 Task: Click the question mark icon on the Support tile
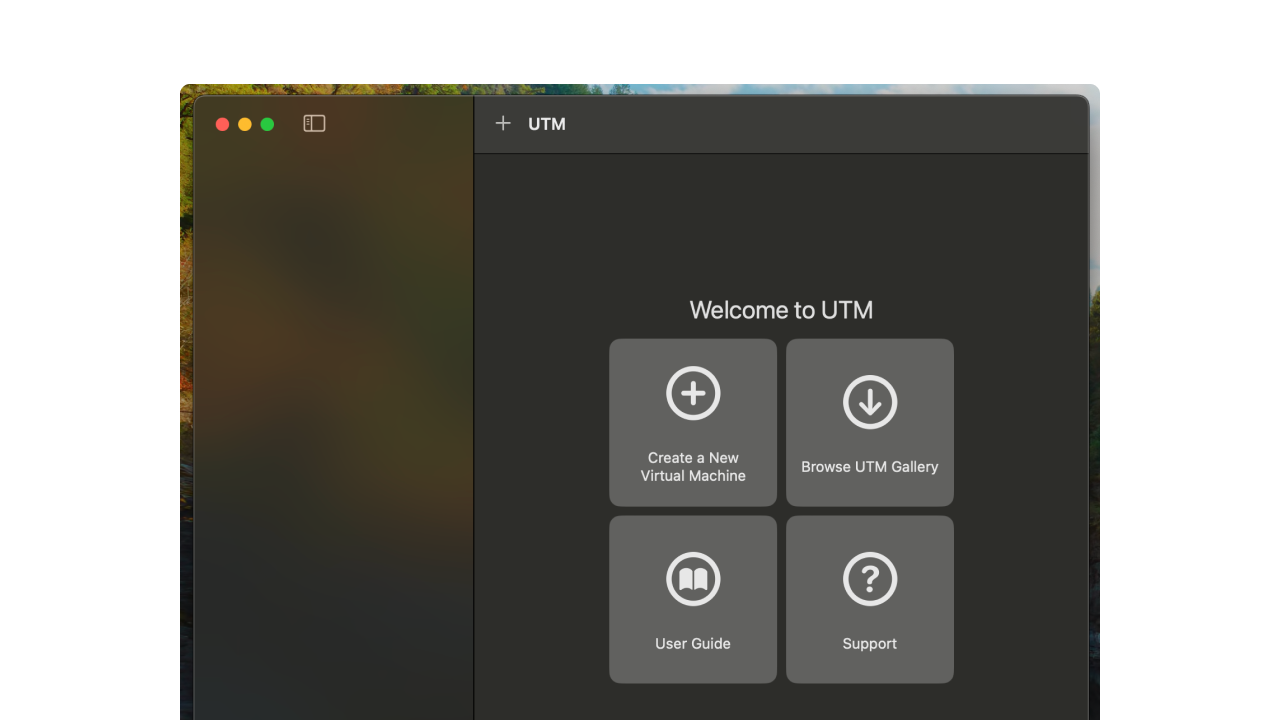pyautogui.click(x=869, y=578)
